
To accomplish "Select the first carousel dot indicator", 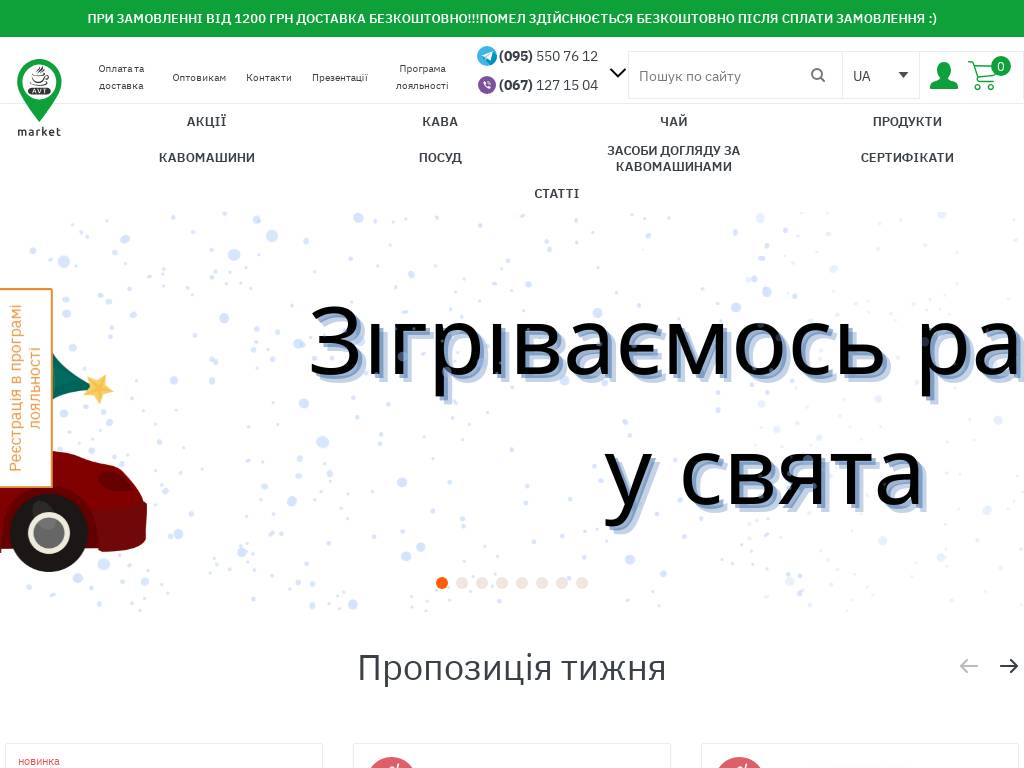I will [x=442, y=583].
